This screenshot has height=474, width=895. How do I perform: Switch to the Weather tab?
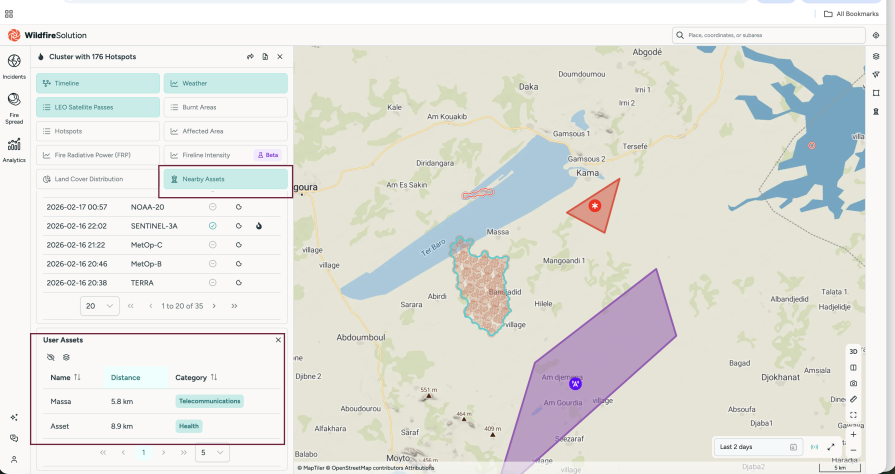point(225,83)
